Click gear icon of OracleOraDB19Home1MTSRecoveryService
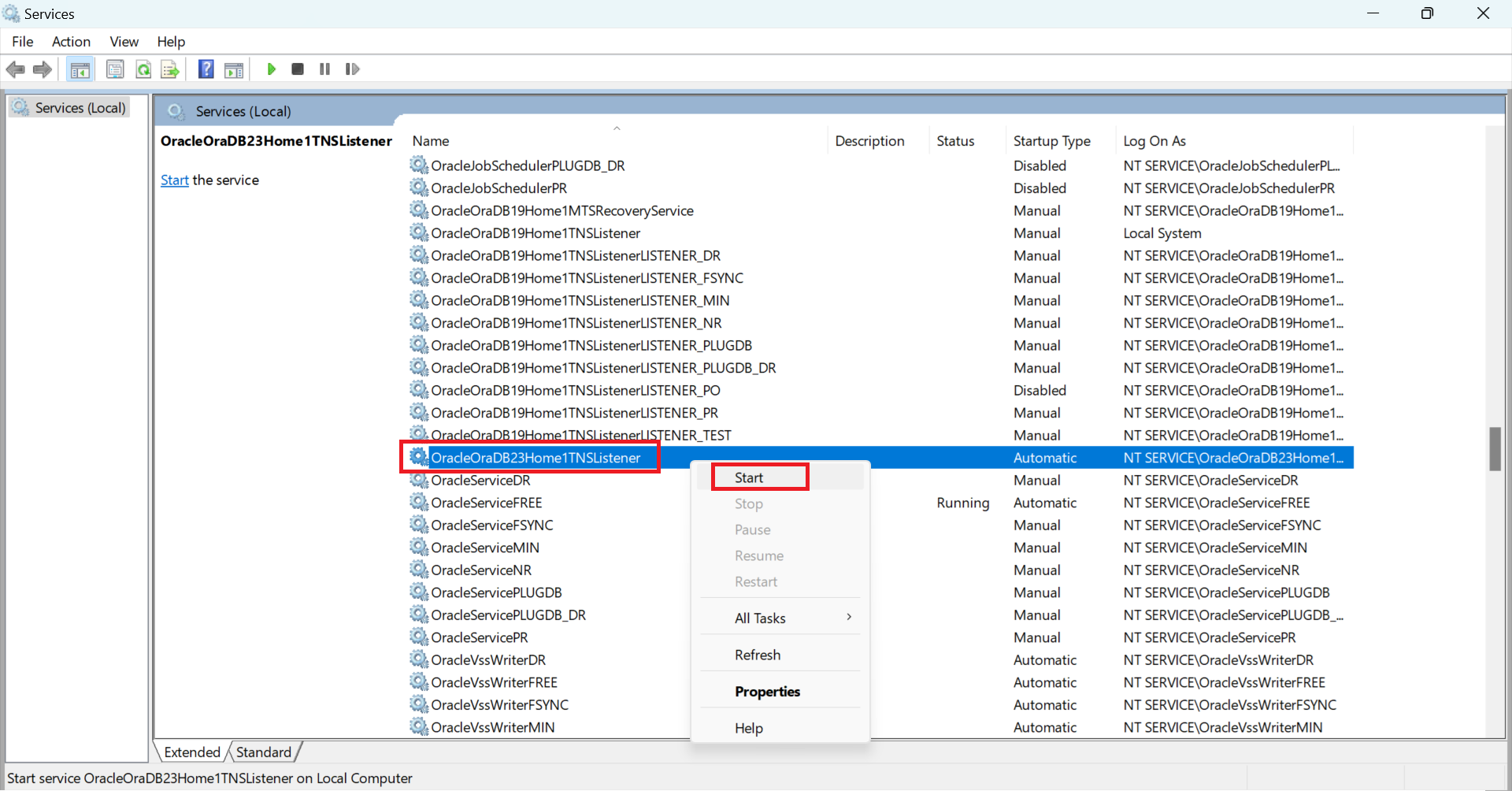The width and height of the screenshot is (1512, 791). (x=419, y=210)
